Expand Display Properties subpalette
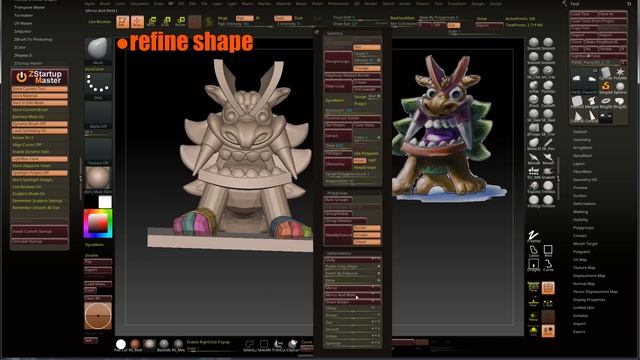The image size is (640, 360). [x=589, y=300]
